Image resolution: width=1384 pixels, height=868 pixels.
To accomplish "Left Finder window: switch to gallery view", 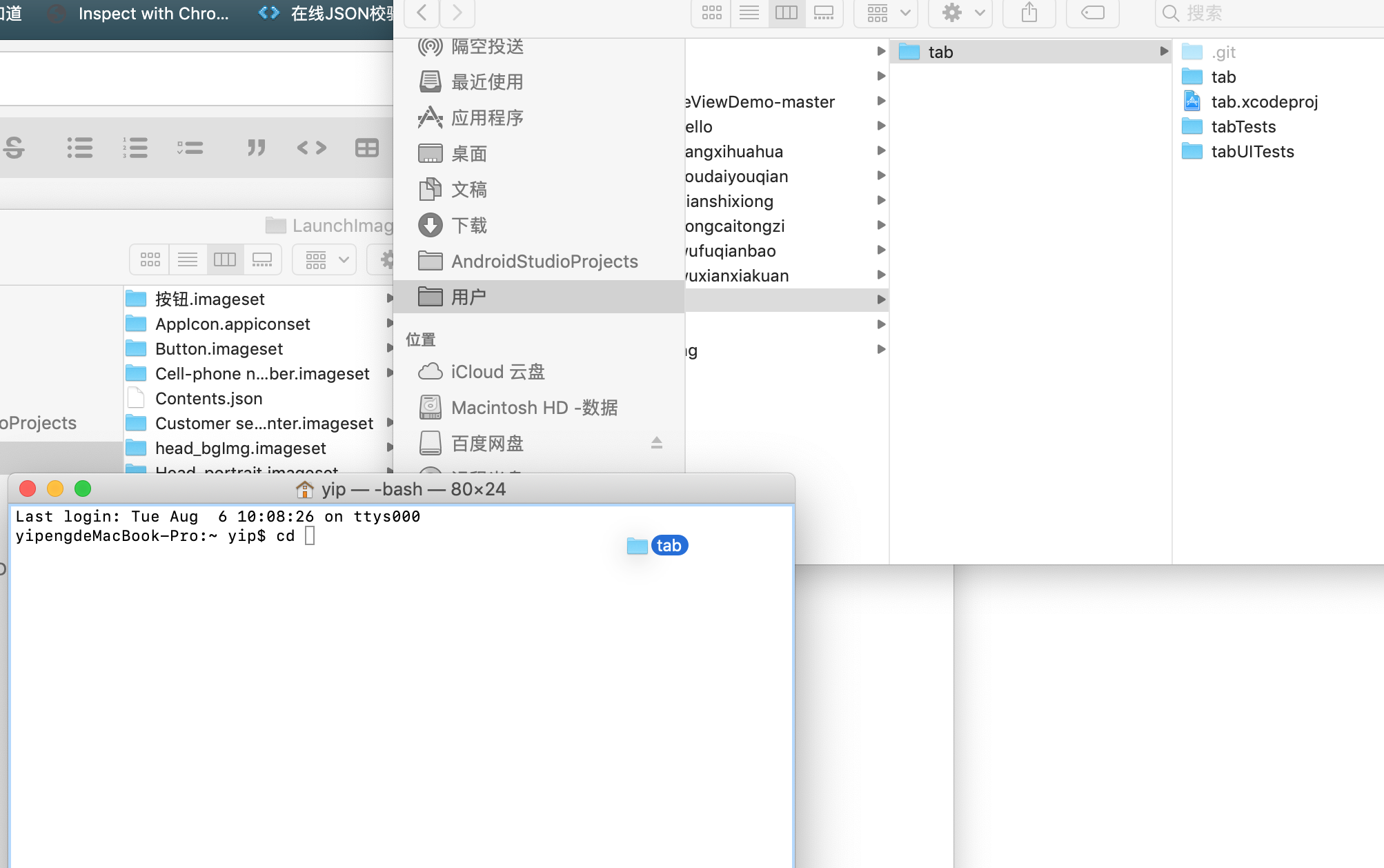I will tap(262, 259).
